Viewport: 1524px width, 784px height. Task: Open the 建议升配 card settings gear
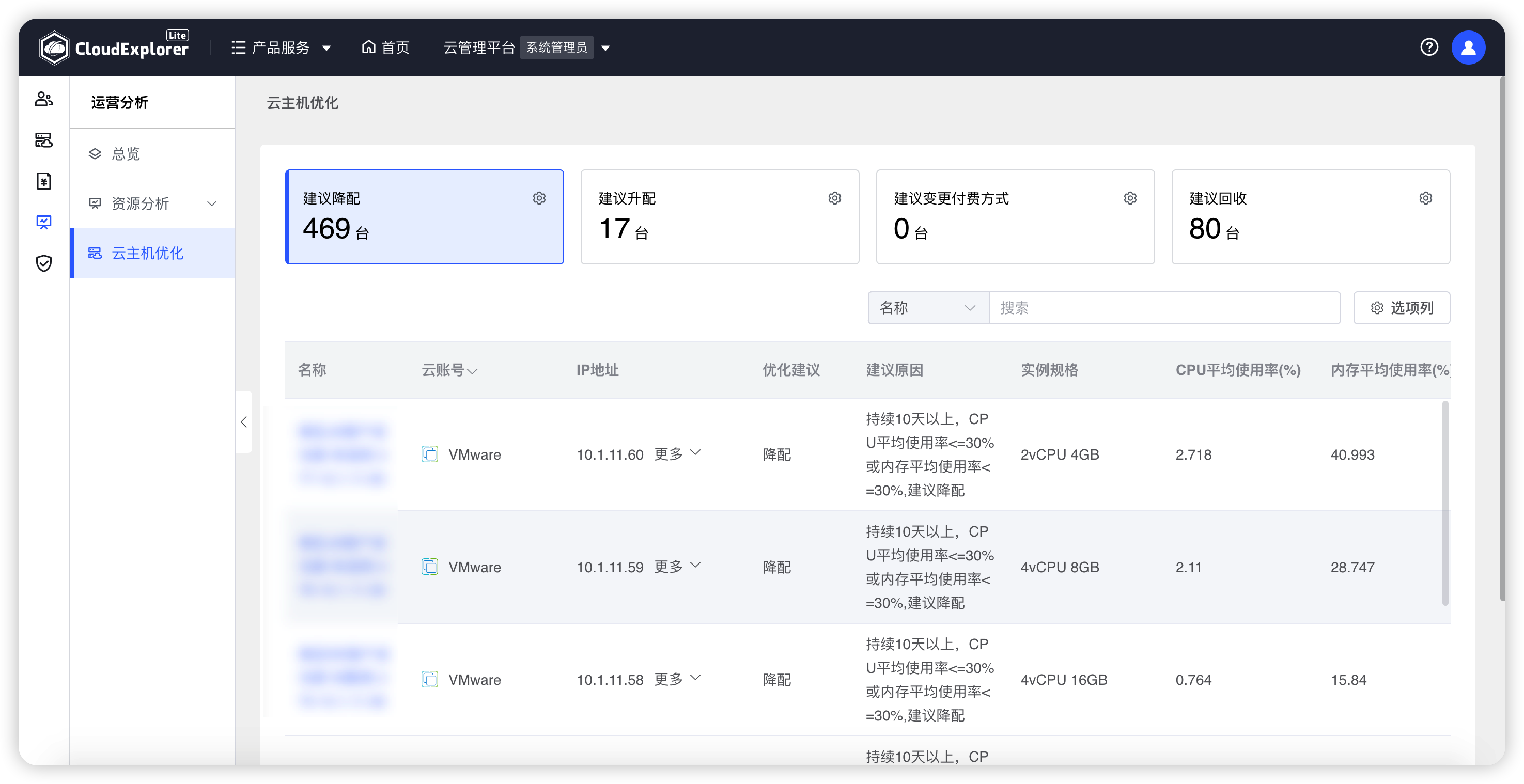coord(834,198)
